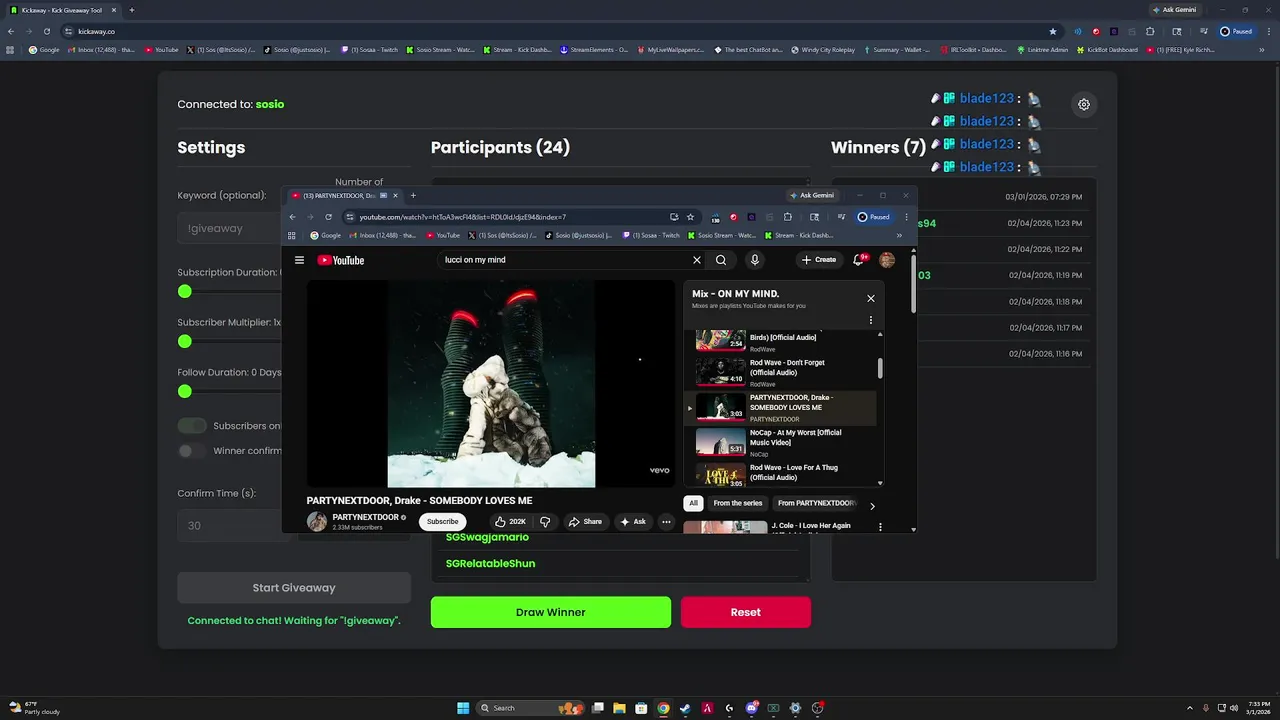Open Sosaa - Twitch bookmark in Kickaway window

pos(369,49)
